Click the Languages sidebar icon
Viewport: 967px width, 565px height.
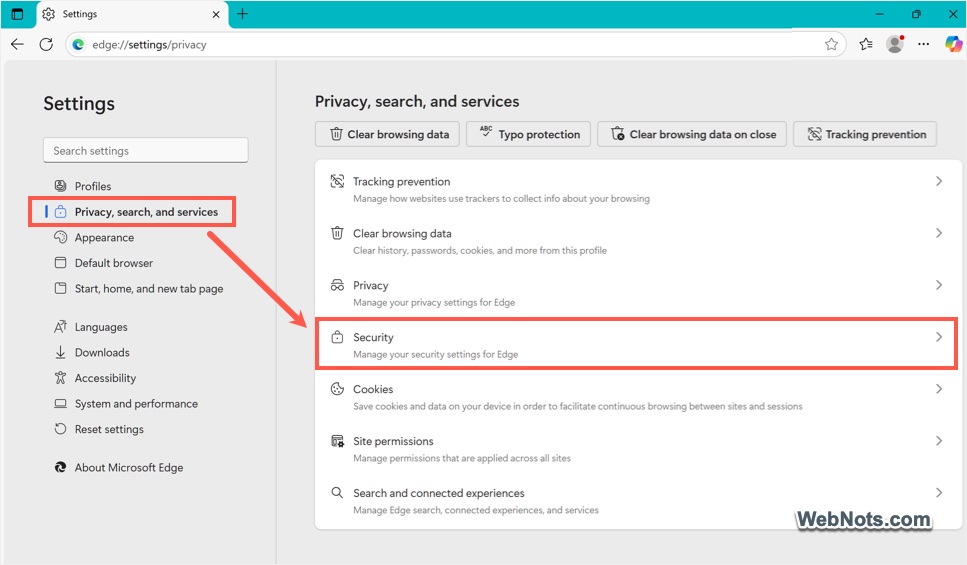point(60,326)
